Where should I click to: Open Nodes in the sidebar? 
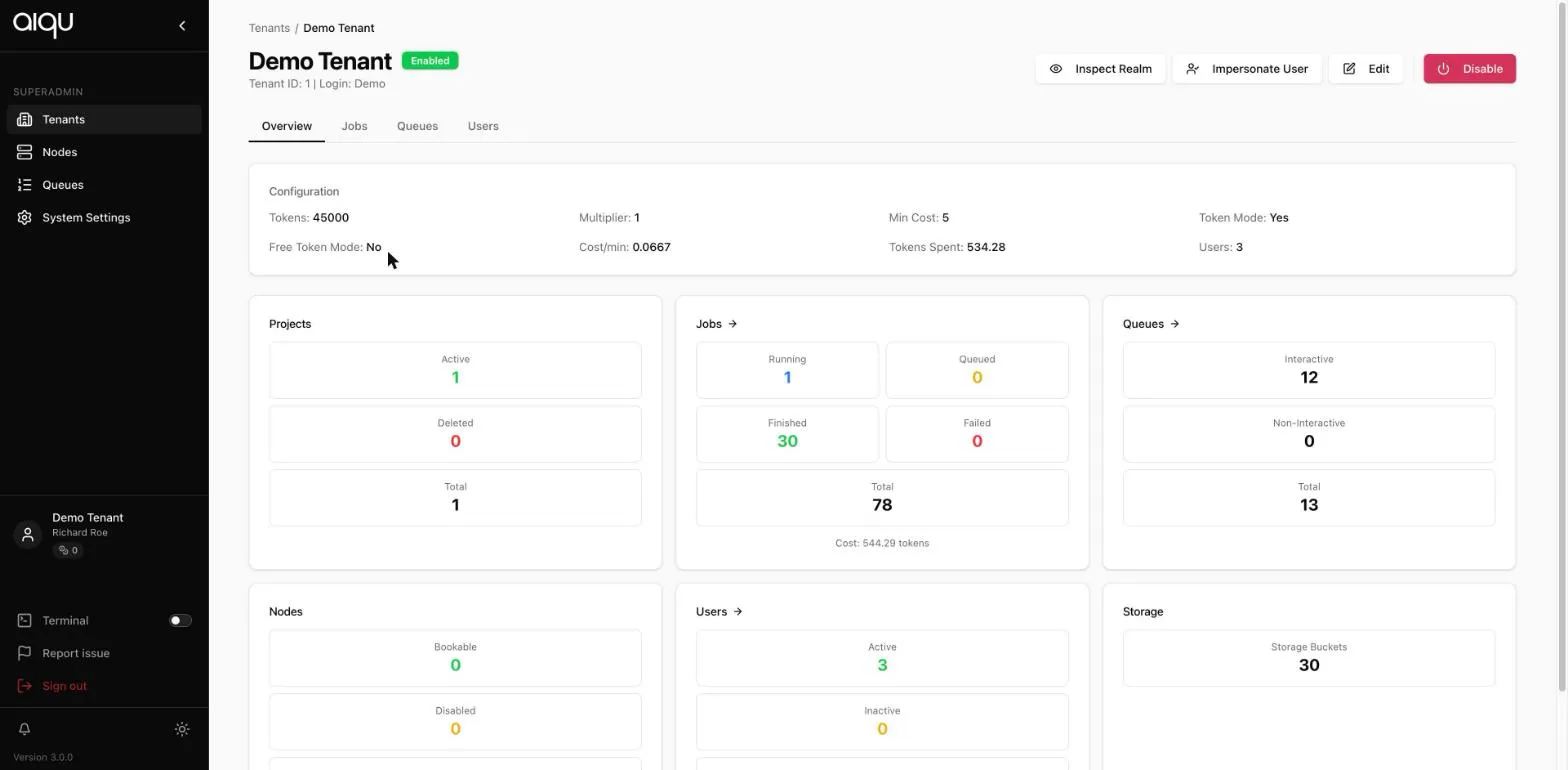[x=104, y=152]
